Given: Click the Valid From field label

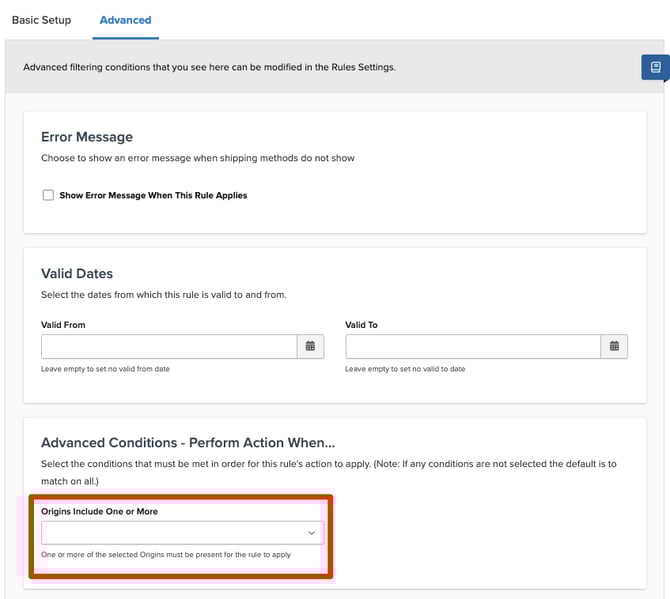Looking at the screenshot, I should point(63,325).
